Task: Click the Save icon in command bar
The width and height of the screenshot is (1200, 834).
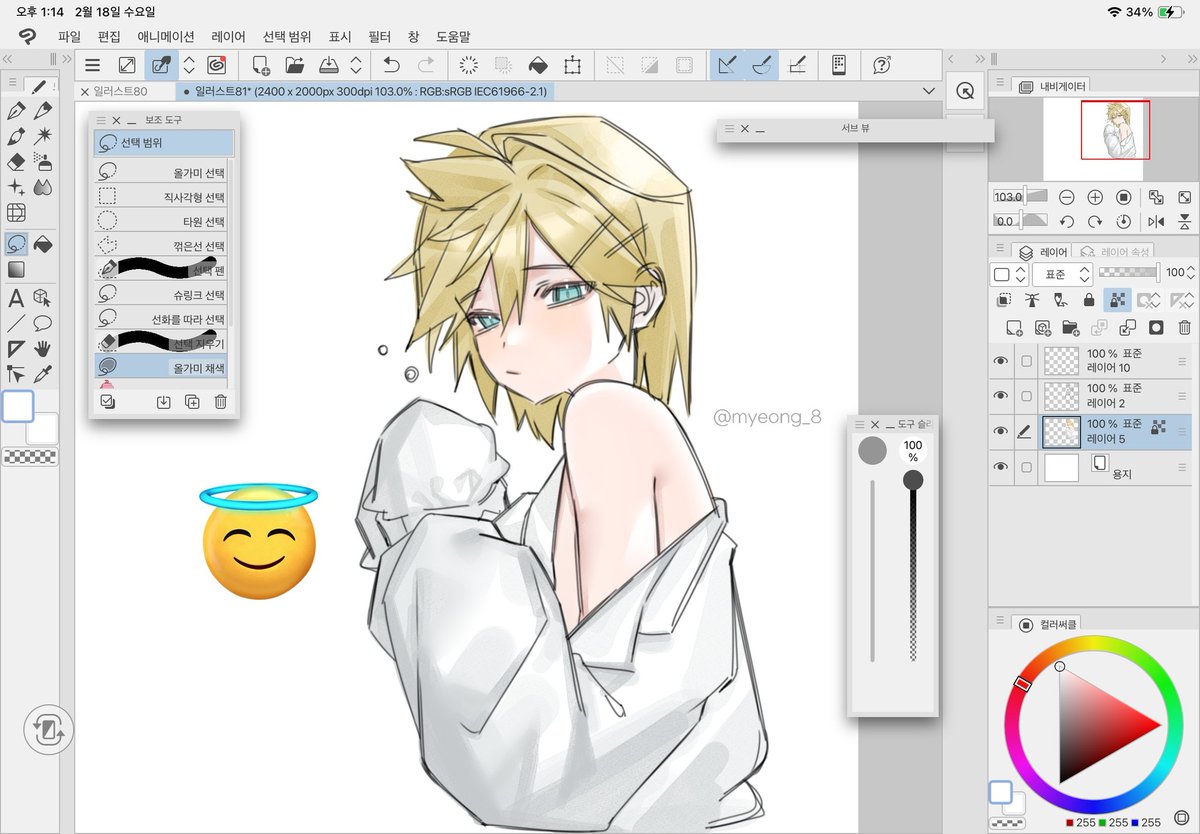Action: pos(328,65)
